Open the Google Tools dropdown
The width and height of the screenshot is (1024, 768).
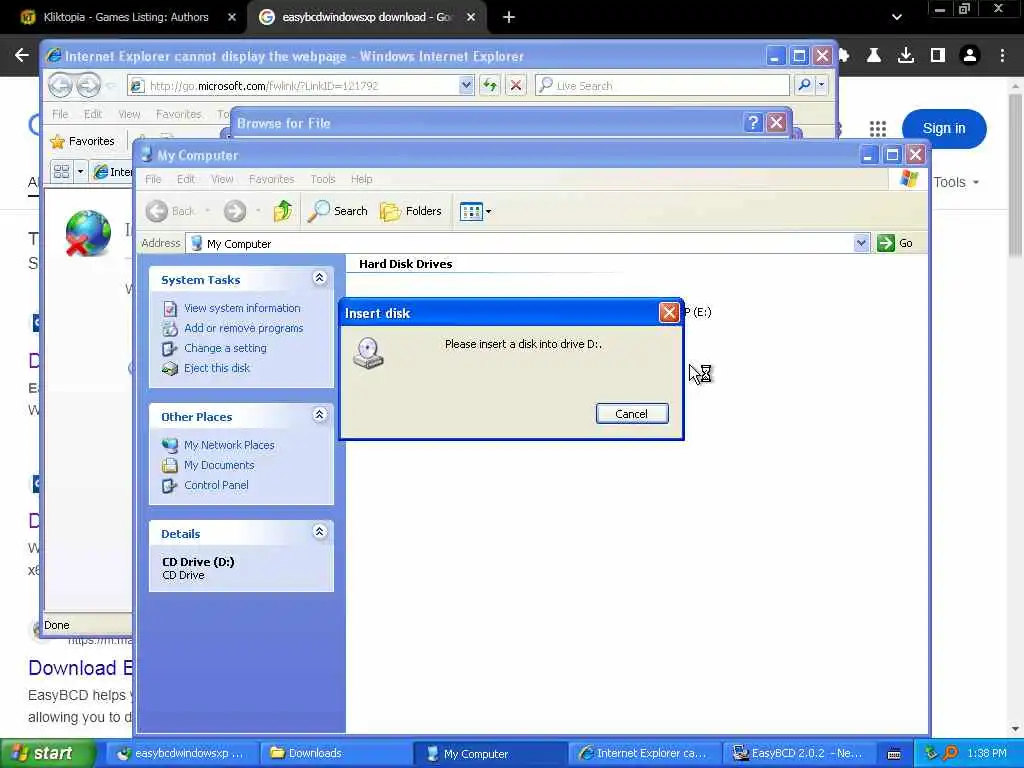[955, 182]
